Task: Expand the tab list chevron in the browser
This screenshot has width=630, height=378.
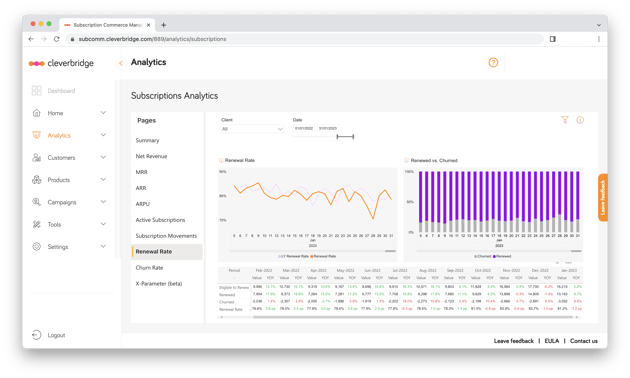Action: (x=599, y=25)
